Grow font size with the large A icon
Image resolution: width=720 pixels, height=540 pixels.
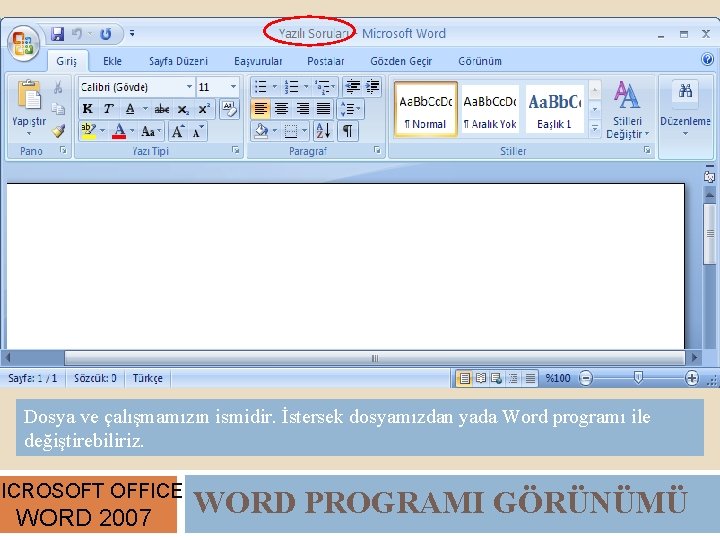pos(178,132)
